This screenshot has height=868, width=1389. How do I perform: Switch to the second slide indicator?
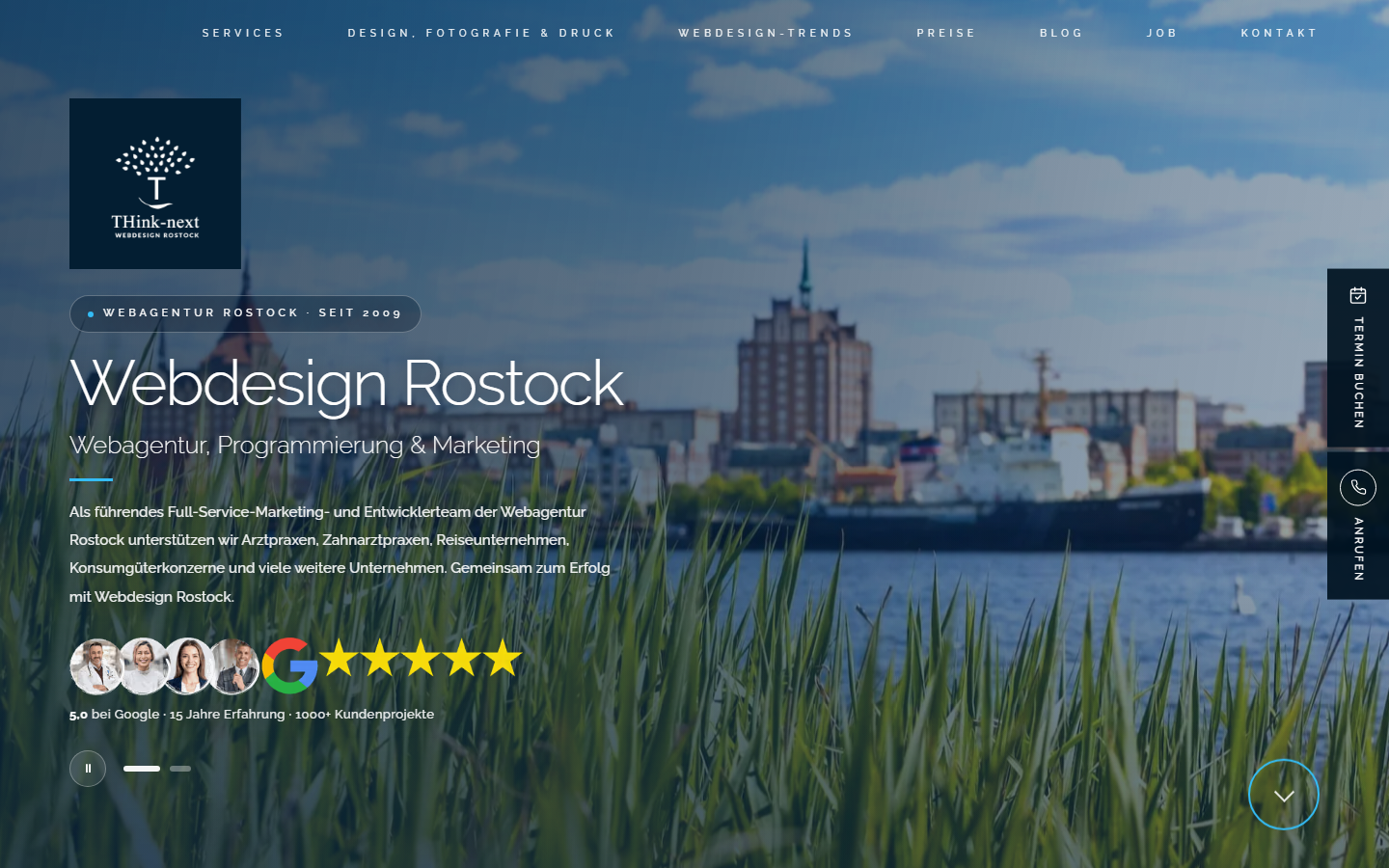180,769
